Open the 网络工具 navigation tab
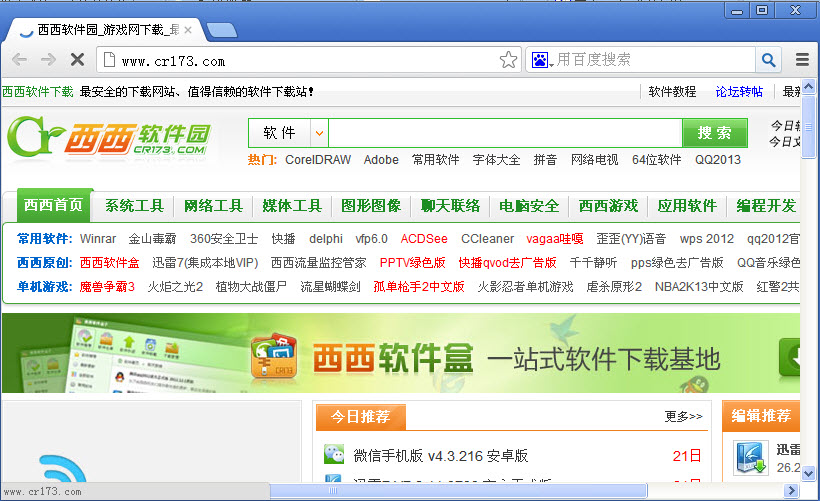Screen dimensions: 820x501 click(x=213, y=206)
